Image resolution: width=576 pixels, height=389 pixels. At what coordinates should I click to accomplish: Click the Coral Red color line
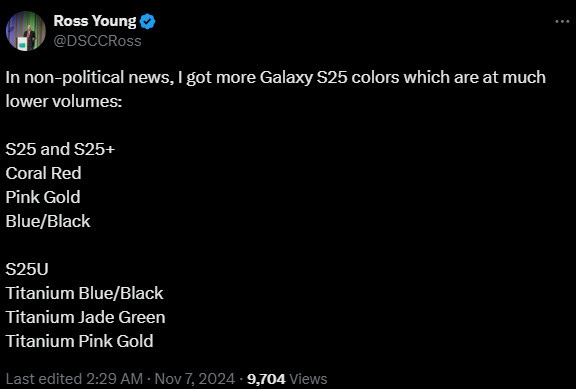pos(43,173)
